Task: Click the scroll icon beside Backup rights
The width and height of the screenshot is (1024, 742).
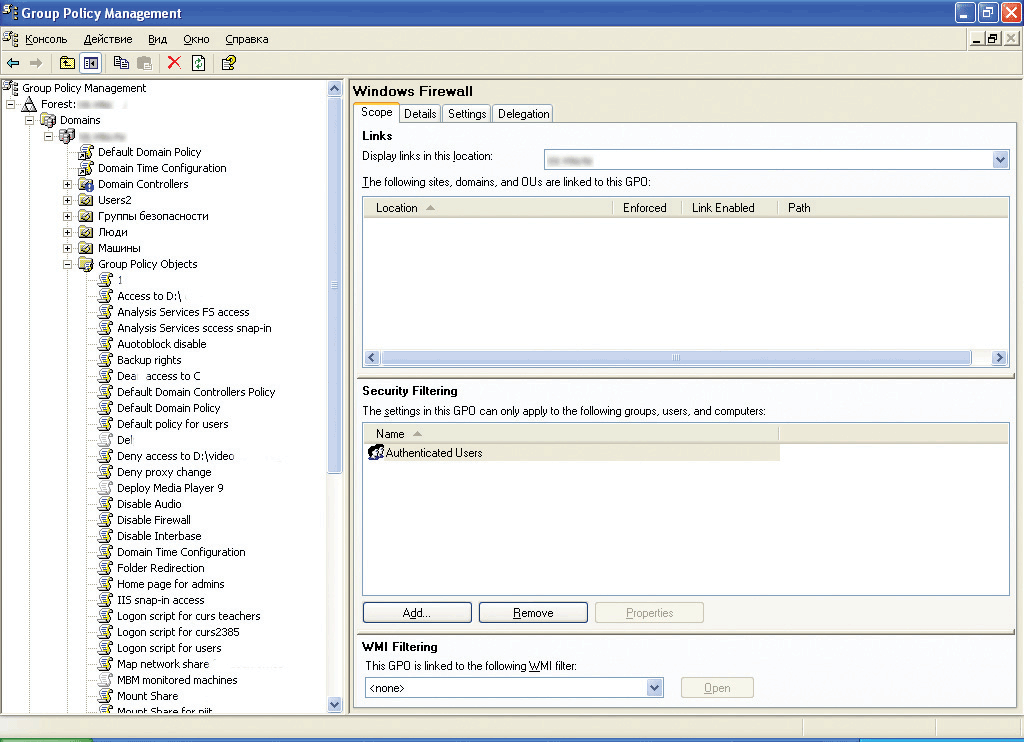Action: (x=105, y=360)
